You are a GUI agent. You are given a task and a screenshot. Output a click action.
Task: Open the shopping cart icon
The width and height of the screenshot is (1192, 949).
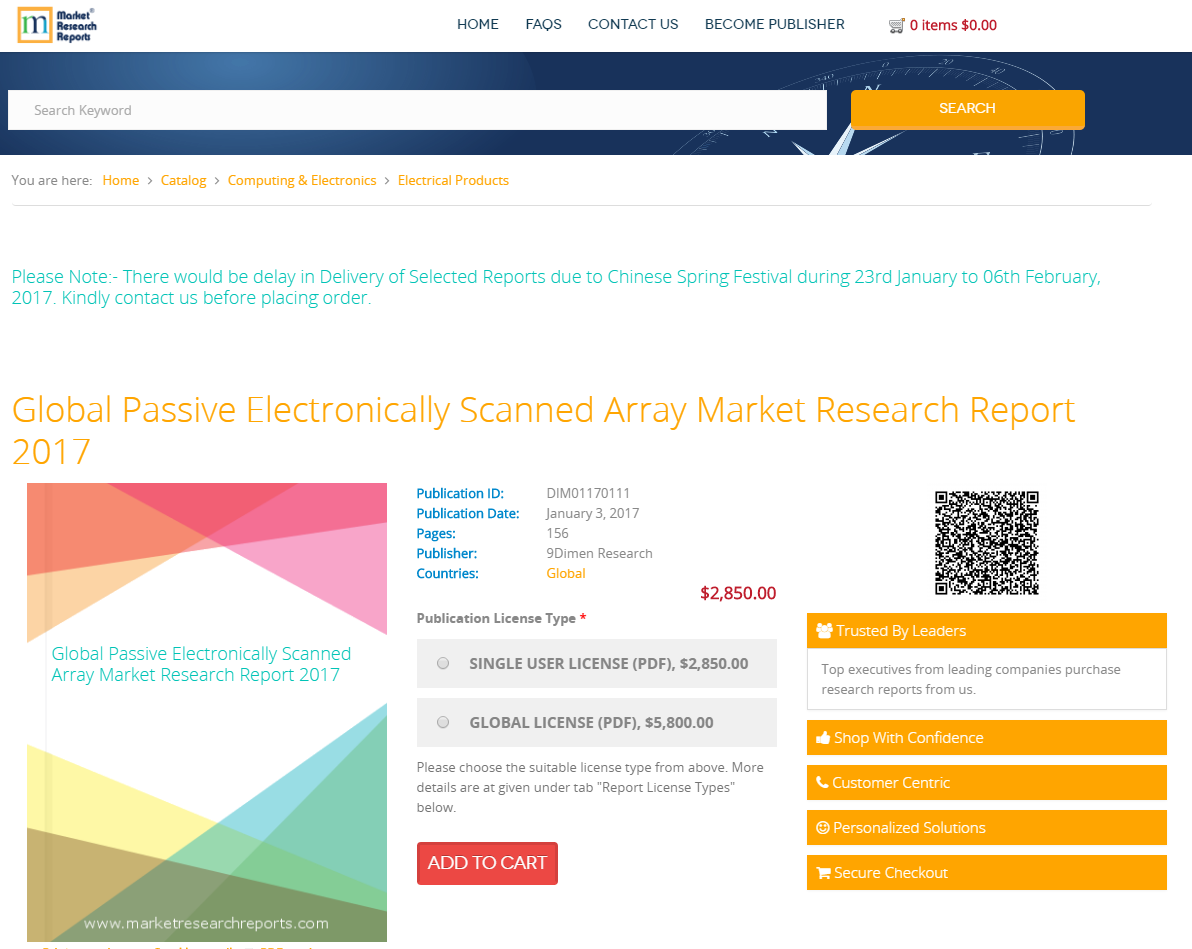[x=896, y=25]
